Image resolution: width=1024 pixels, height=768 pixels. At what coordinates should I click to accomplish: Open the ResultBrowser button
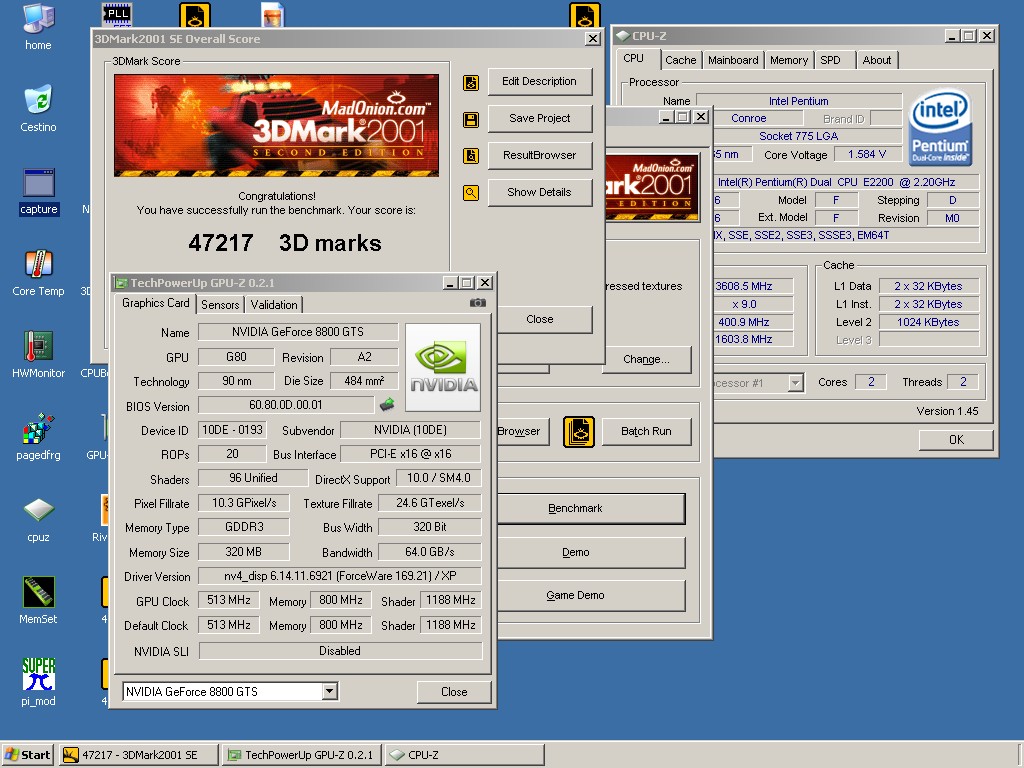[x=539, y=155]
